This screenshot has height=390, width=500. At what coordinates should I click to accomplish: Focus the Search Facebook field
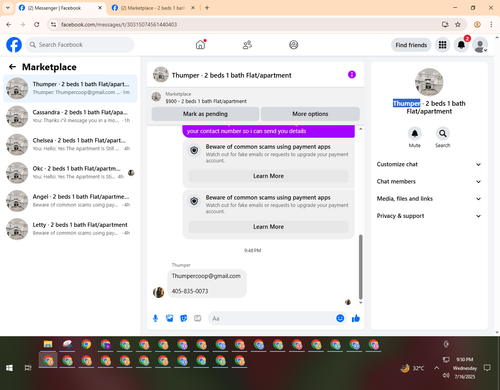[x=80, y=45]
